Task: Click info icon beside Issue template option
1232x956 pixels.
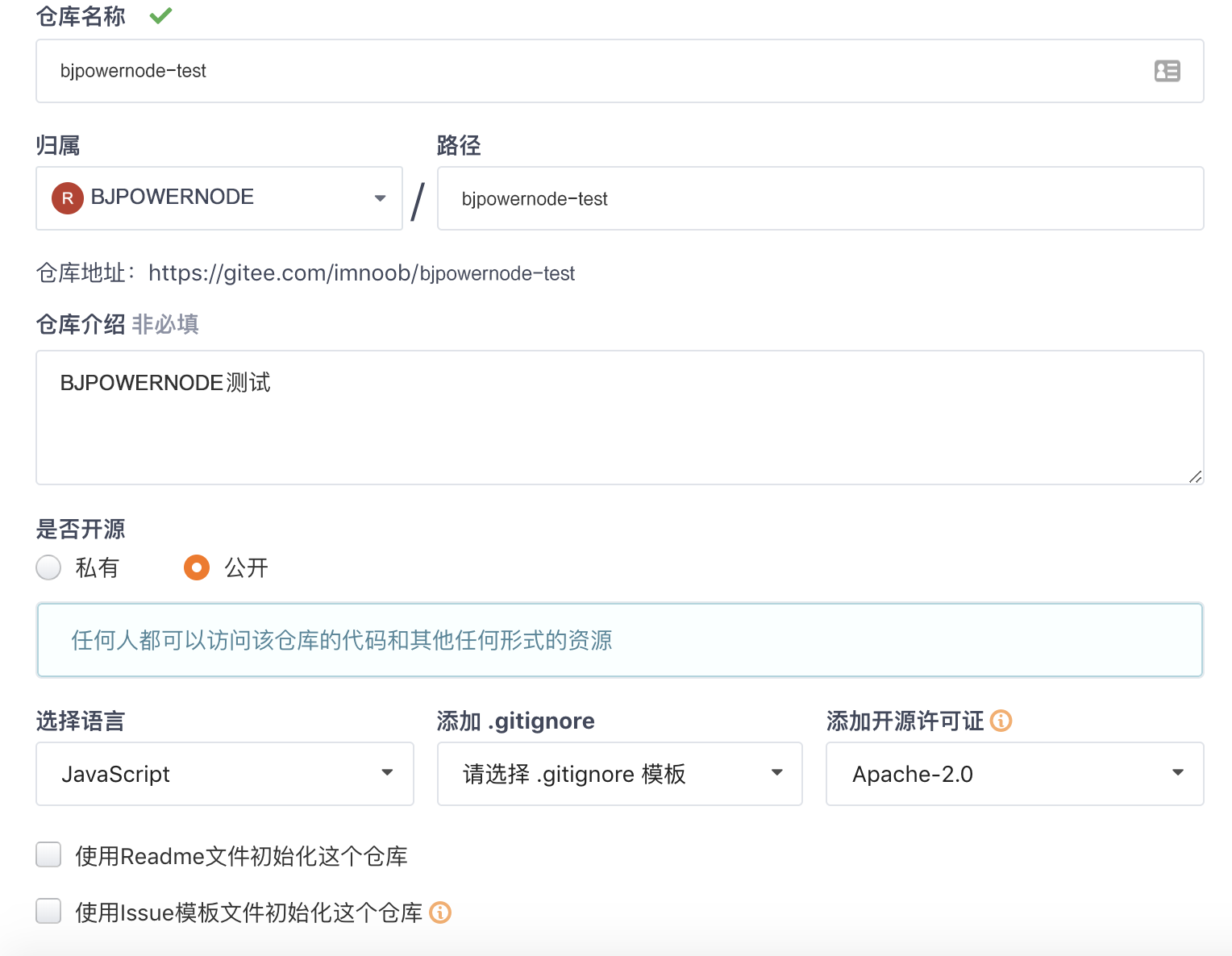Action: 440,912
